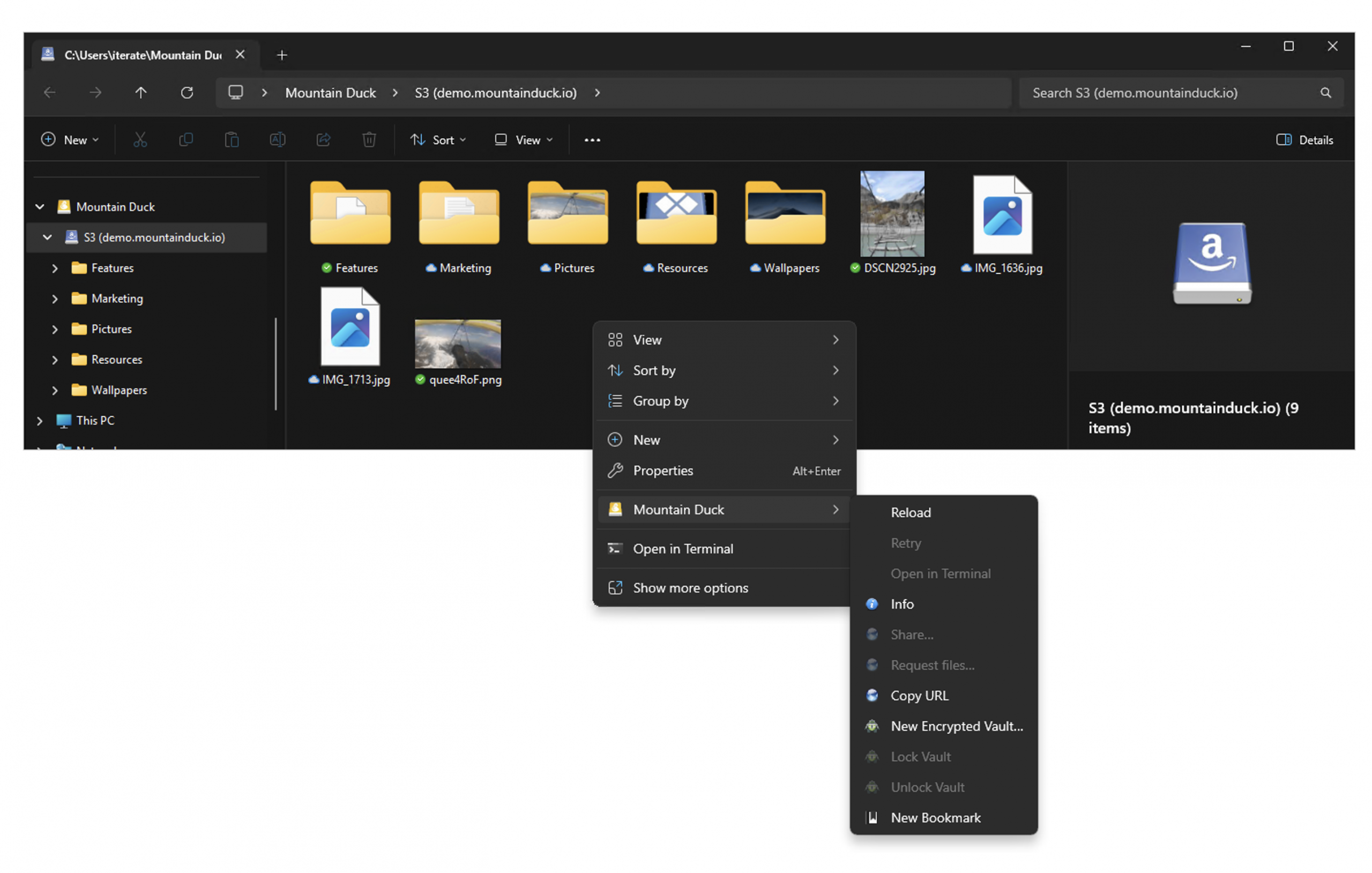Open Group by submenu in context menu
The image size is (1372, 873).
724,401
